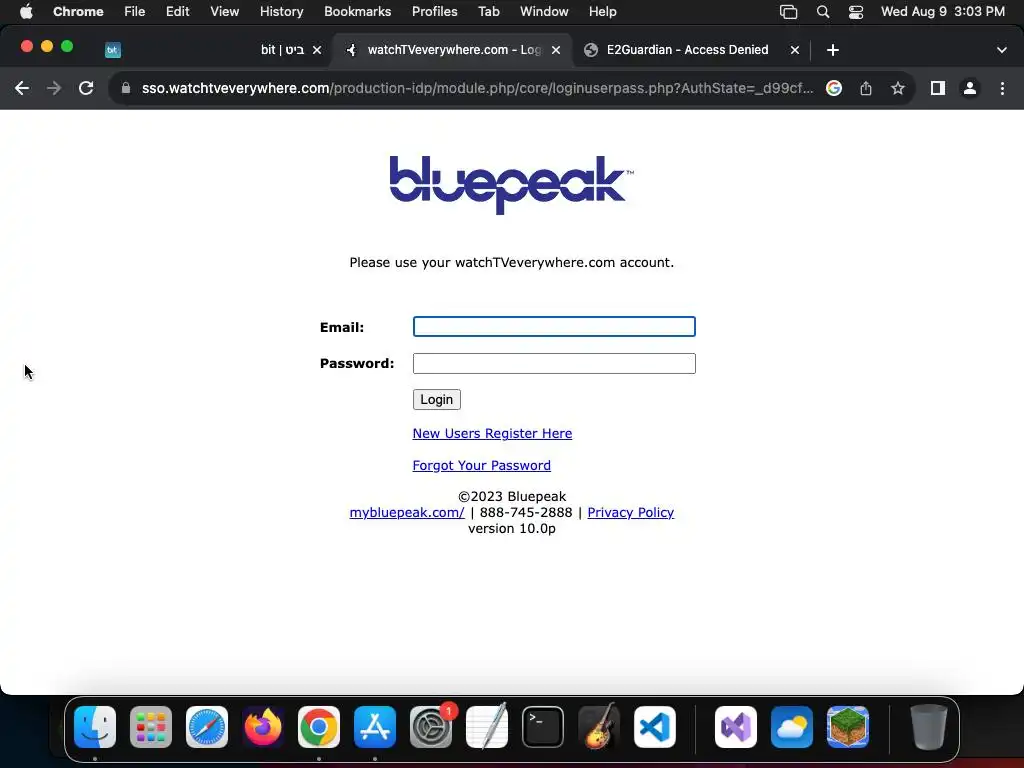
Task: Open Visual Studio purple icon in dock
Action: pyautogui.click(x=736, y=727)
